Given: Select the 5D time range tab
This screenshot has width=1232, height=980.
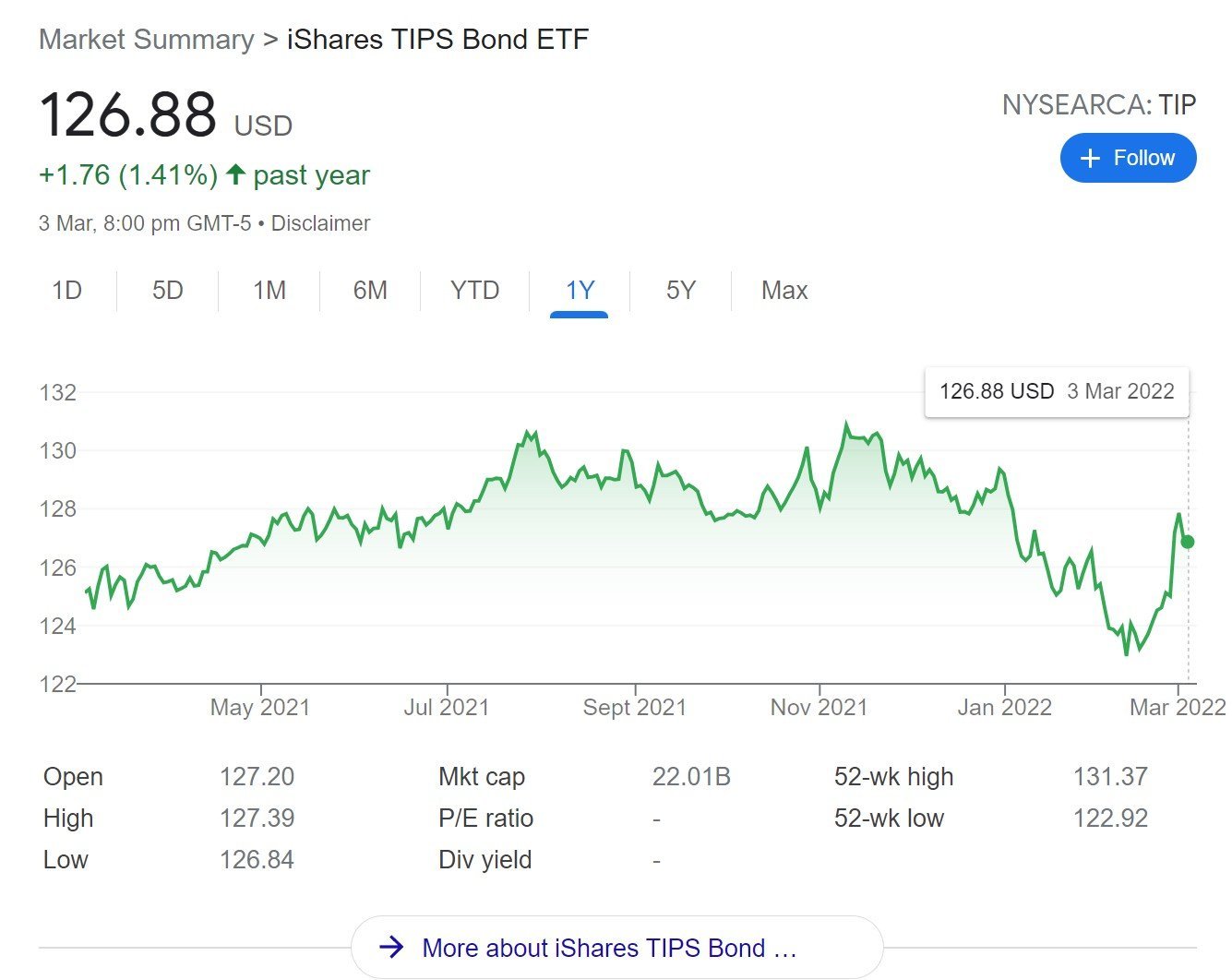Looking at the screenshot, I should tap(167, 291).
